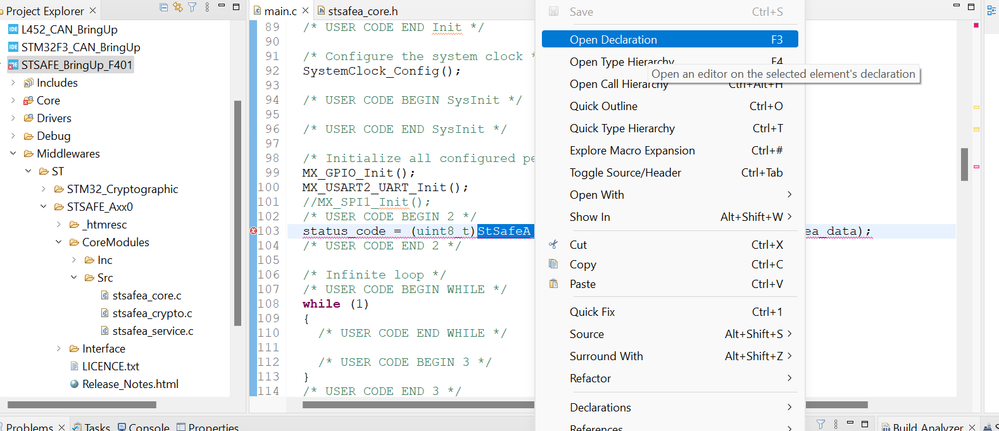Open the Console tab

[x=148, y=427]
